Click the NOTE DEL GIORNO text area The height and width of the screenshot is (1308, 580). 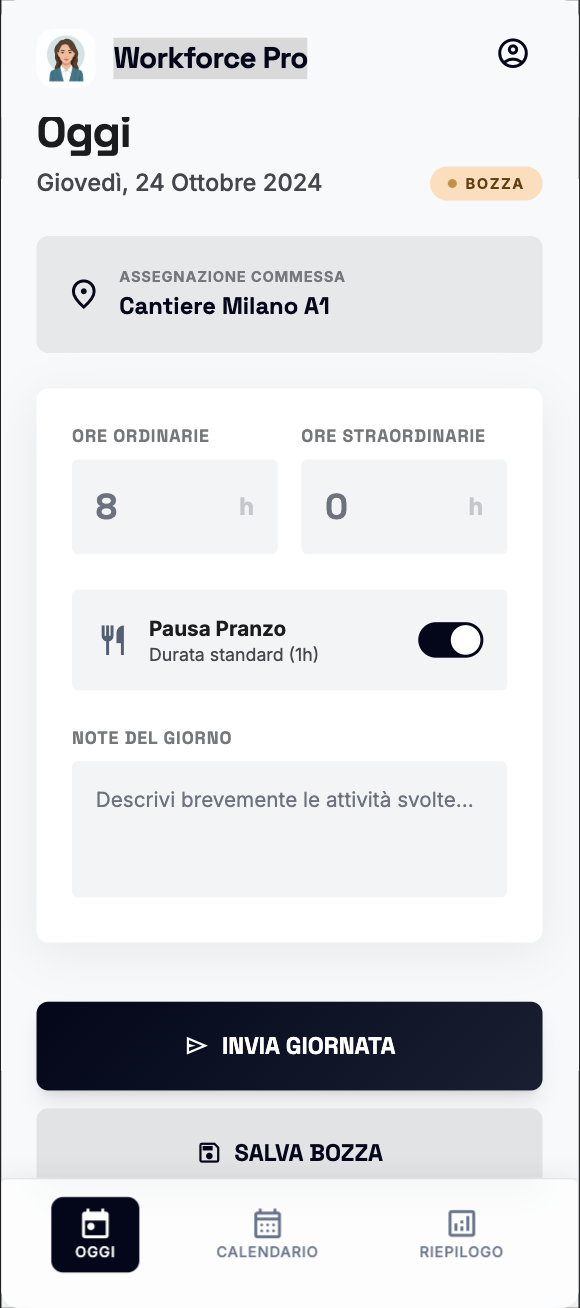[x=289, y=829]
